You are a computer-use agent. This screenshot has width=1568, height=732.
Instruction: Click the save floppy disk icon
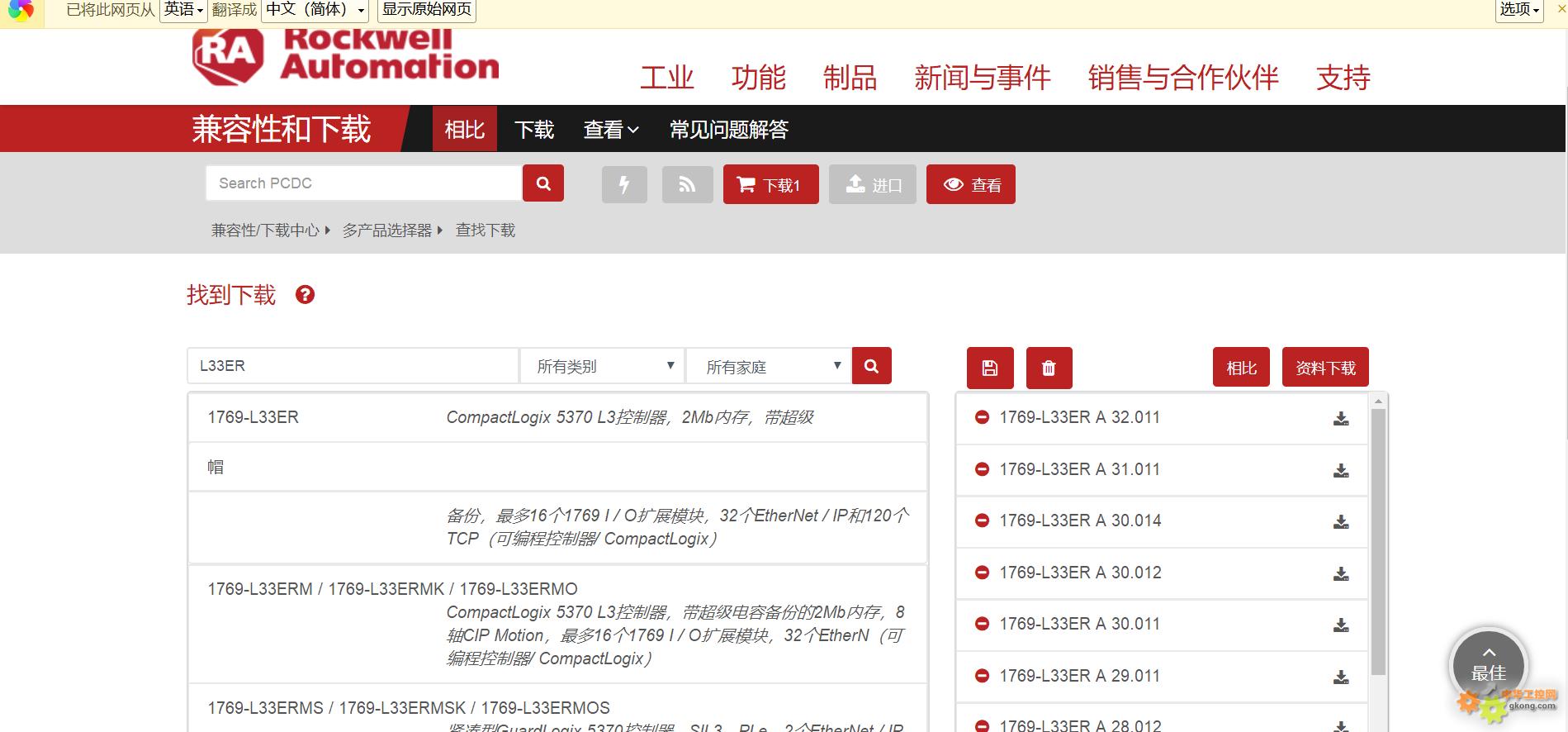[990, 368]
